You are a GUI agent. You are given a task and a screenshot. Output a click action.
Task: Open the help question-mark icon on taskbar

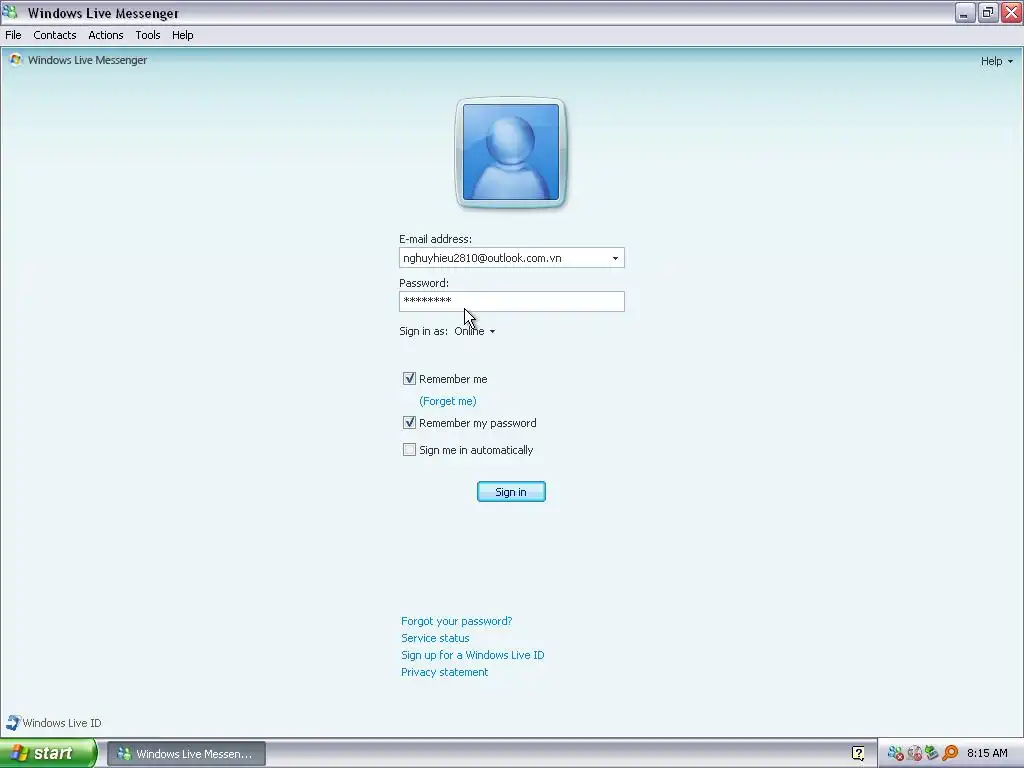coord(858,754)
